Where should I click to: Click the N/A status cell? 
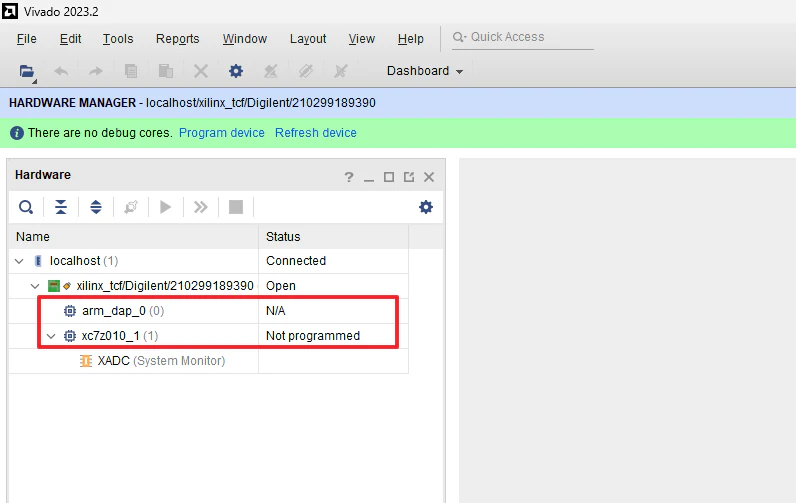pyautogui.click(x=334, y=311)
